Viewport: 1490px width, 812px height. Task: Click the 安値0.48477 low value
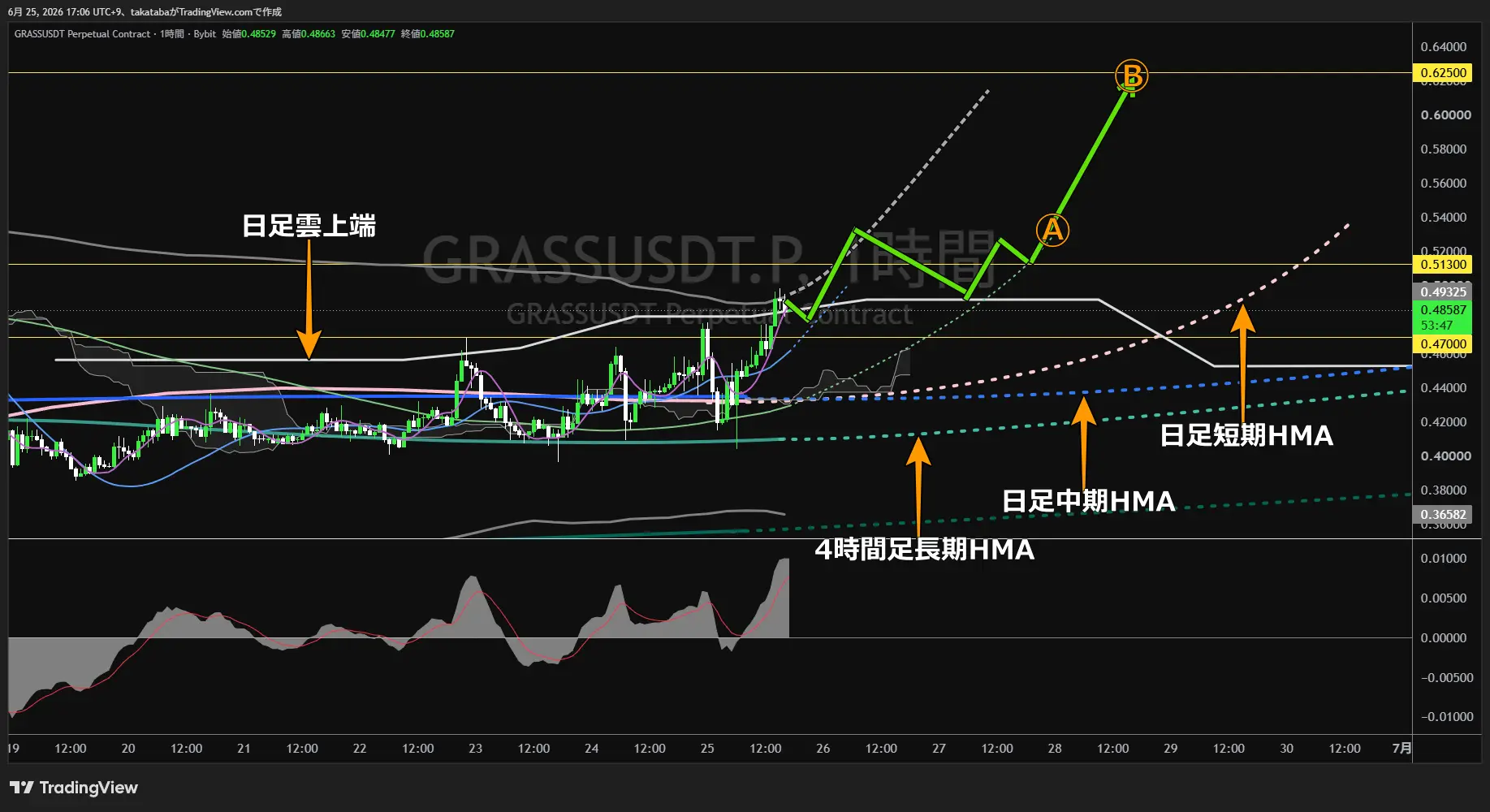(368, 34)
